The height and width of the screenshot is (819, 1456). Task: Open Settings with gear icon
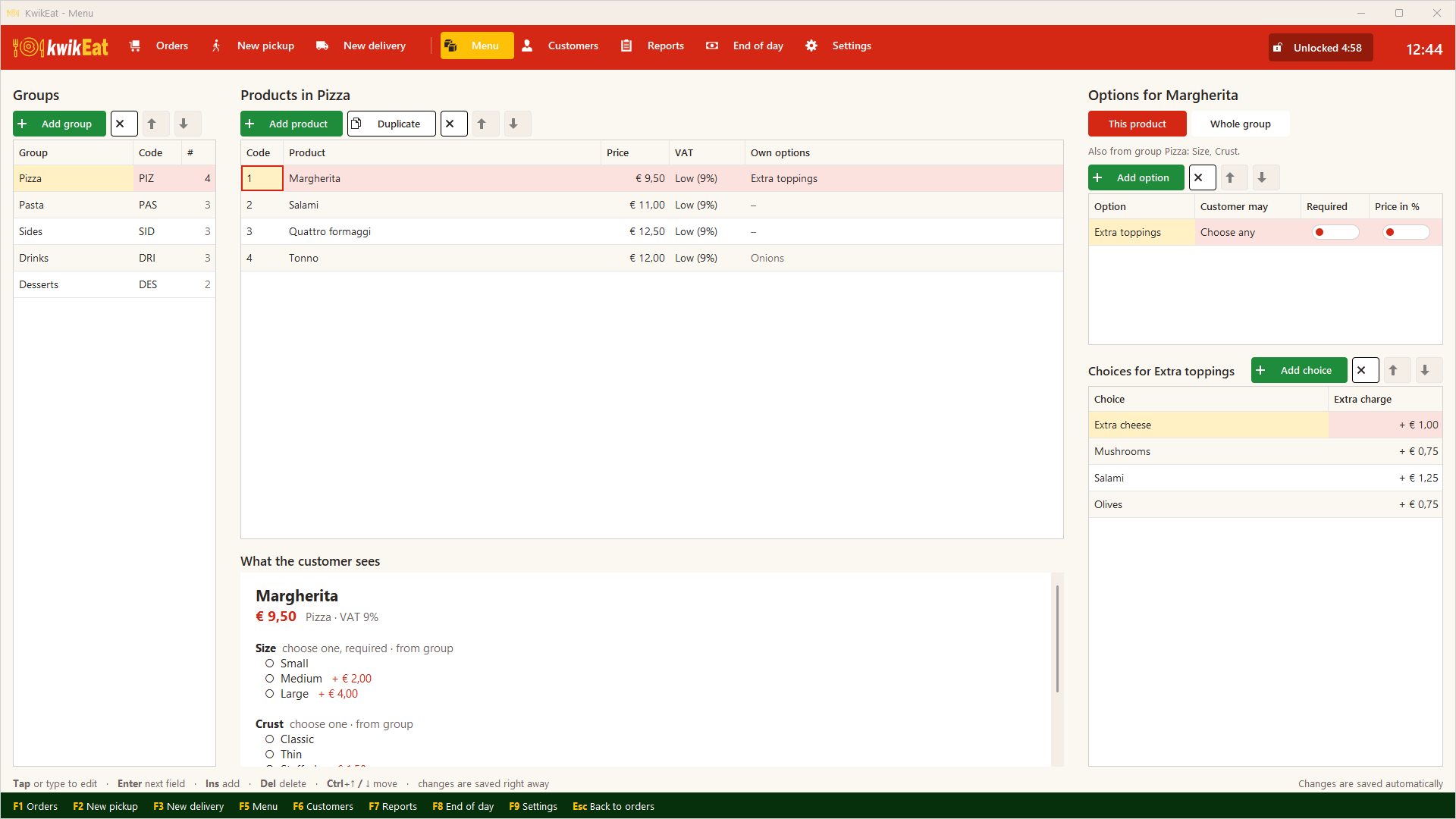click(x=838, y=45)
